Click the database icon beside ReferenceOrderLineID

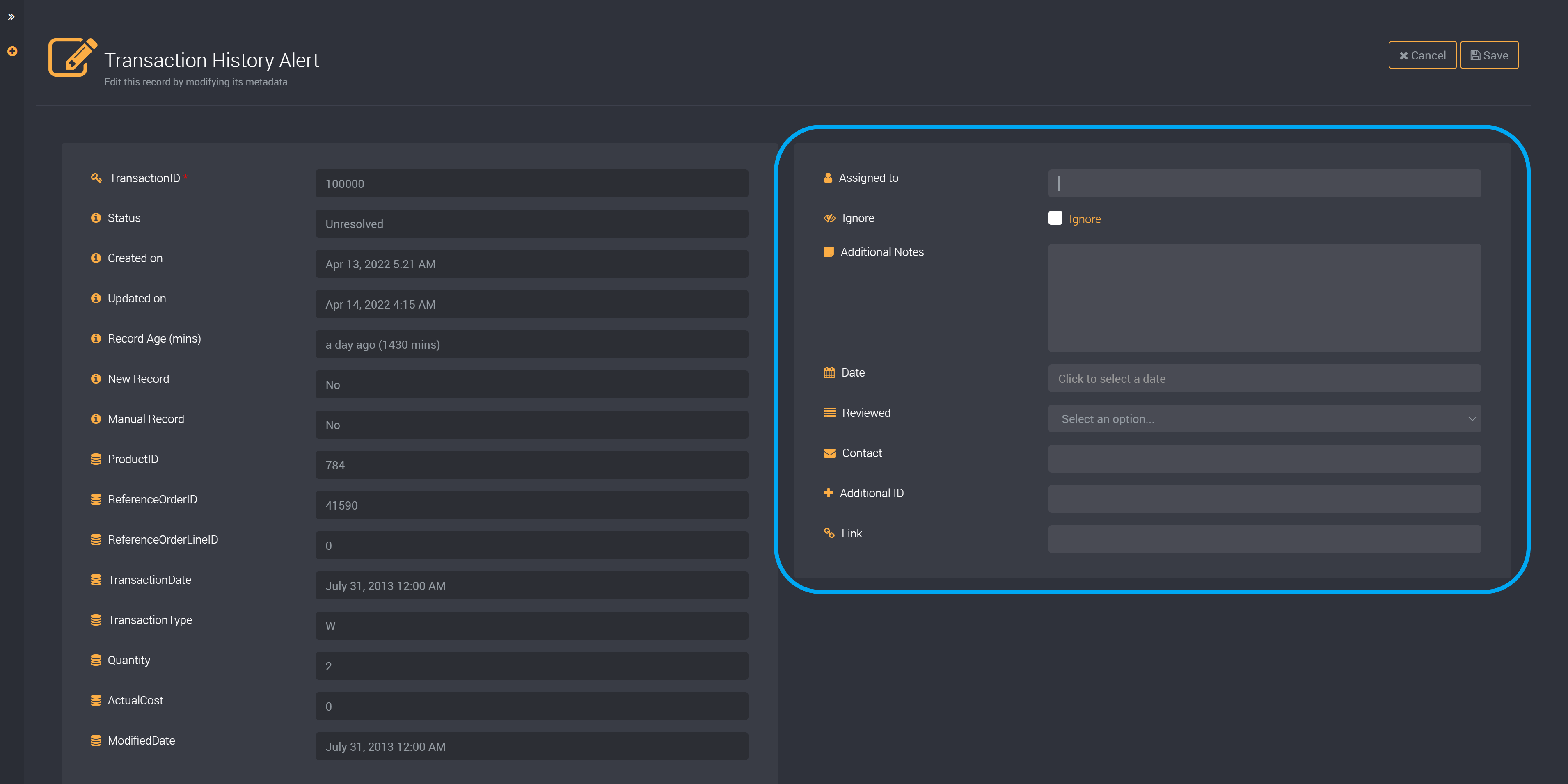pos(96,539)
